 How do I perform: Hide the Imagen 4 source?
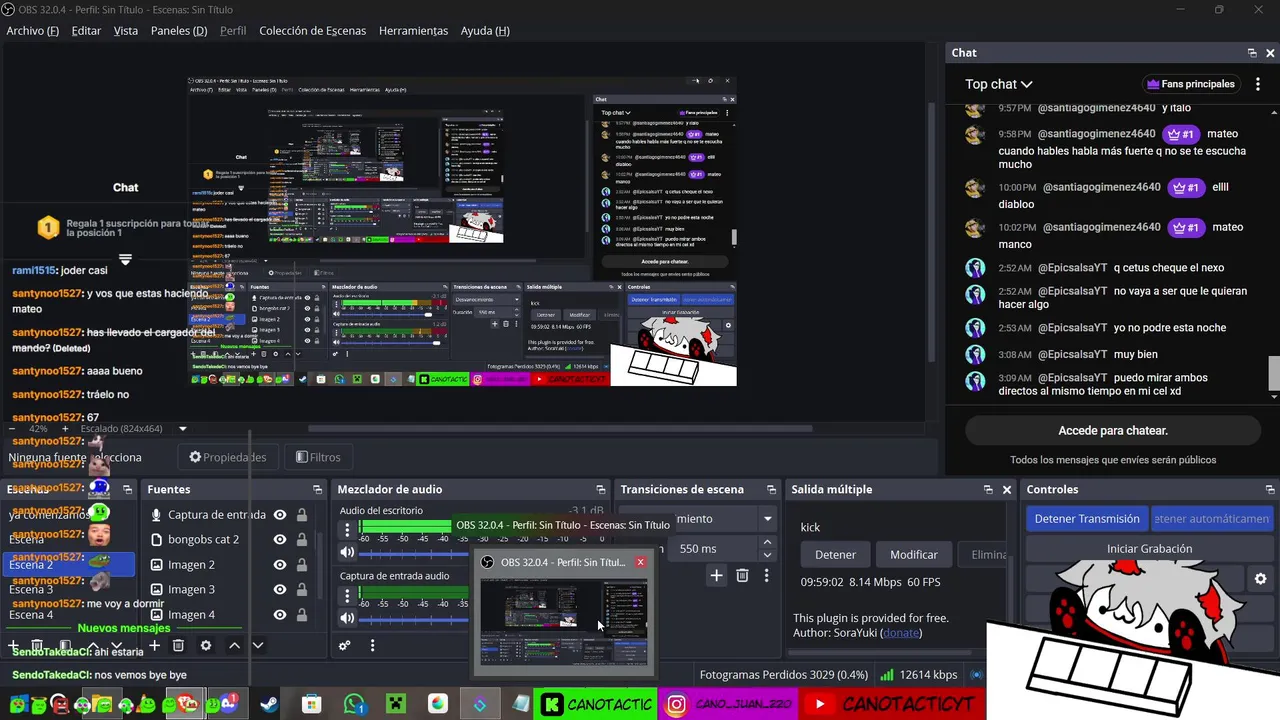(280, 615)
